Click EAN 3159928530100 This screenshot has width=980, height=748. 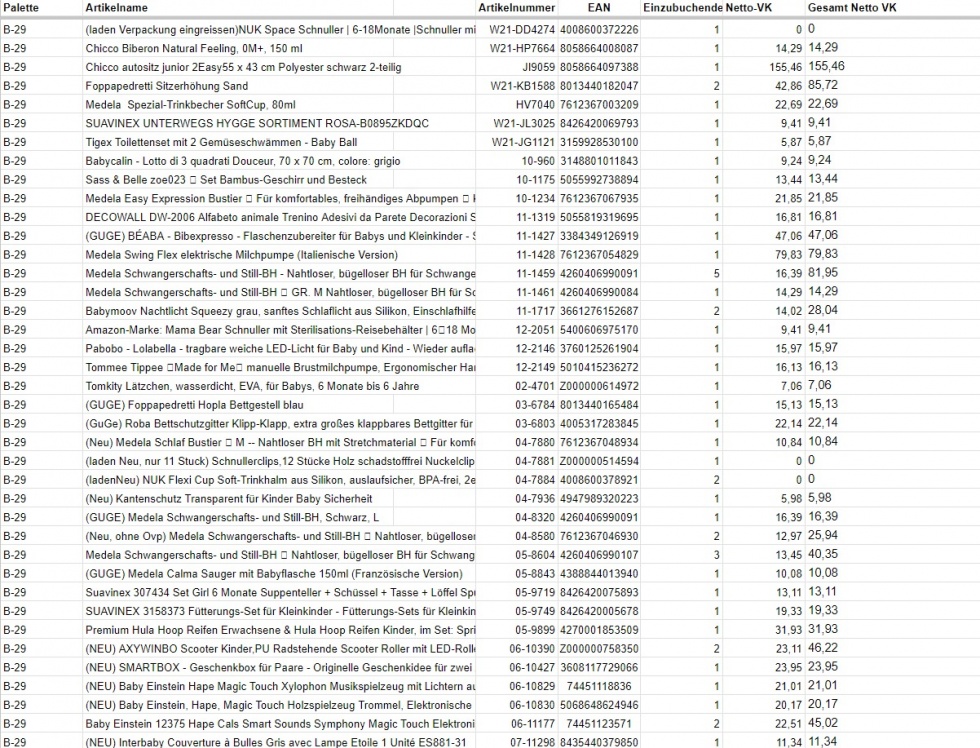599,142
